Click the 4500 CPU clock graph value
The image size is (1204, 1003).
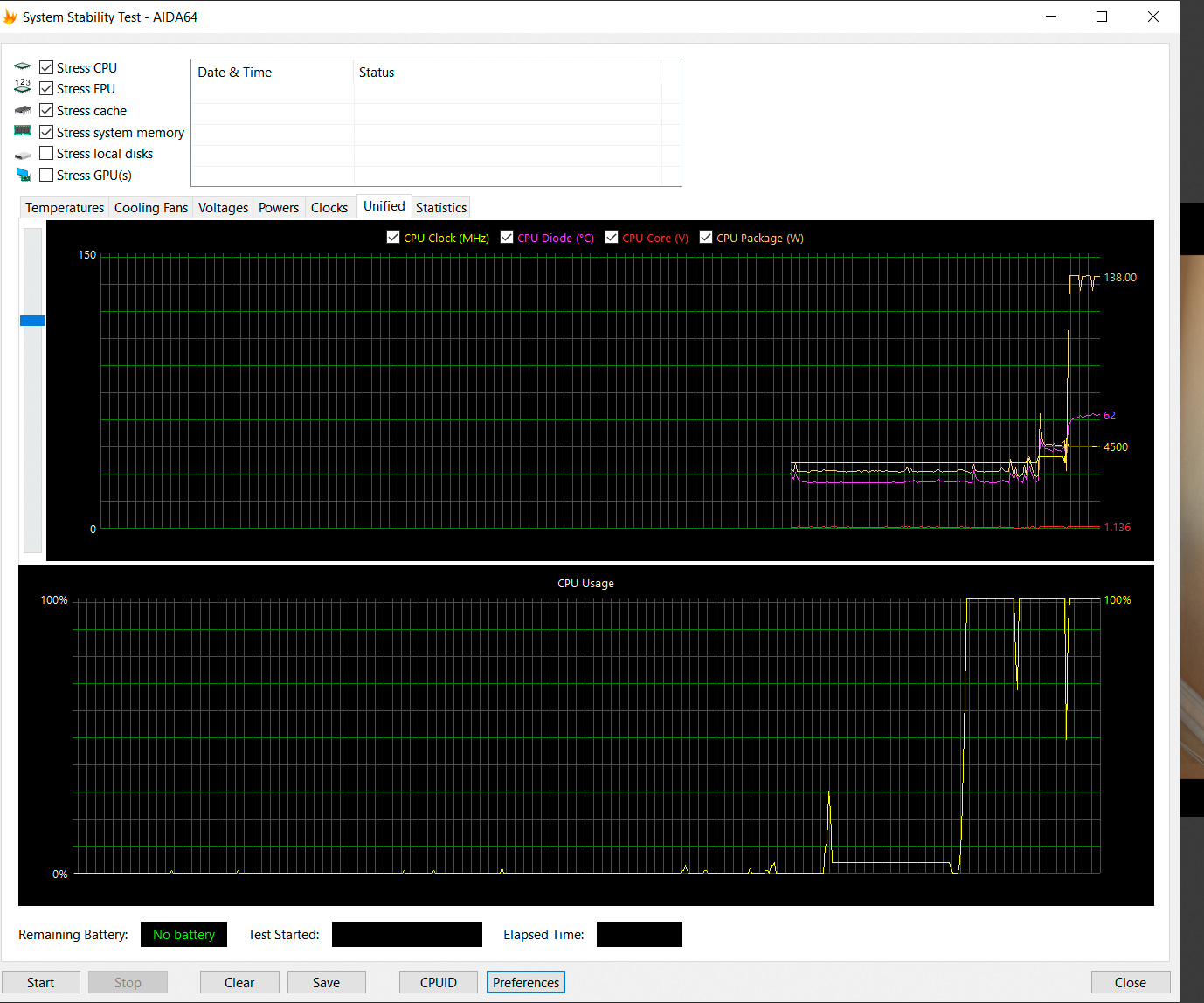[1116, 446]
